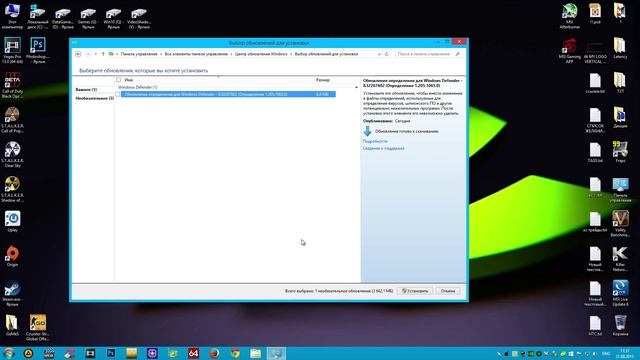Collapse the Windows Defender group arrow
Image resolution: width=640 pixels, height=360 pixels.
click(x=356, y=87)
